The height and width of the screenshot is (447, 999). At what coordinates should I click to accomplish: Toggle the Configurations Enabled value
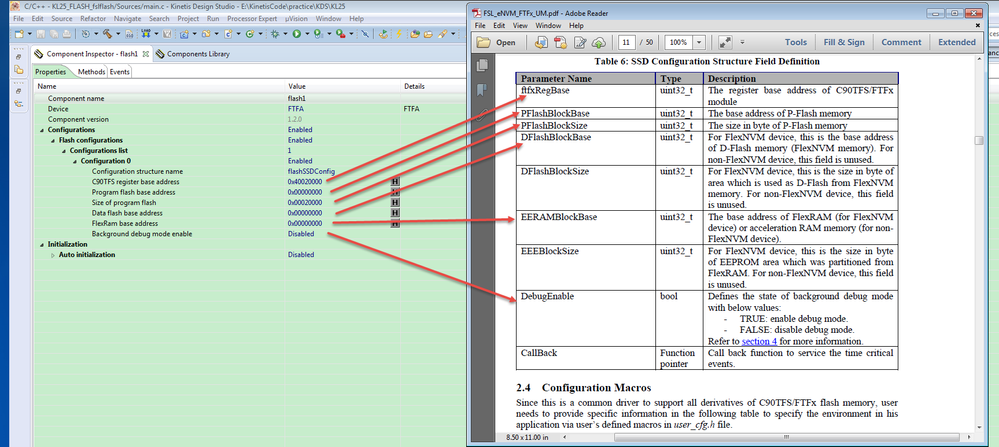pyautogui.click(x=300, y=129)
